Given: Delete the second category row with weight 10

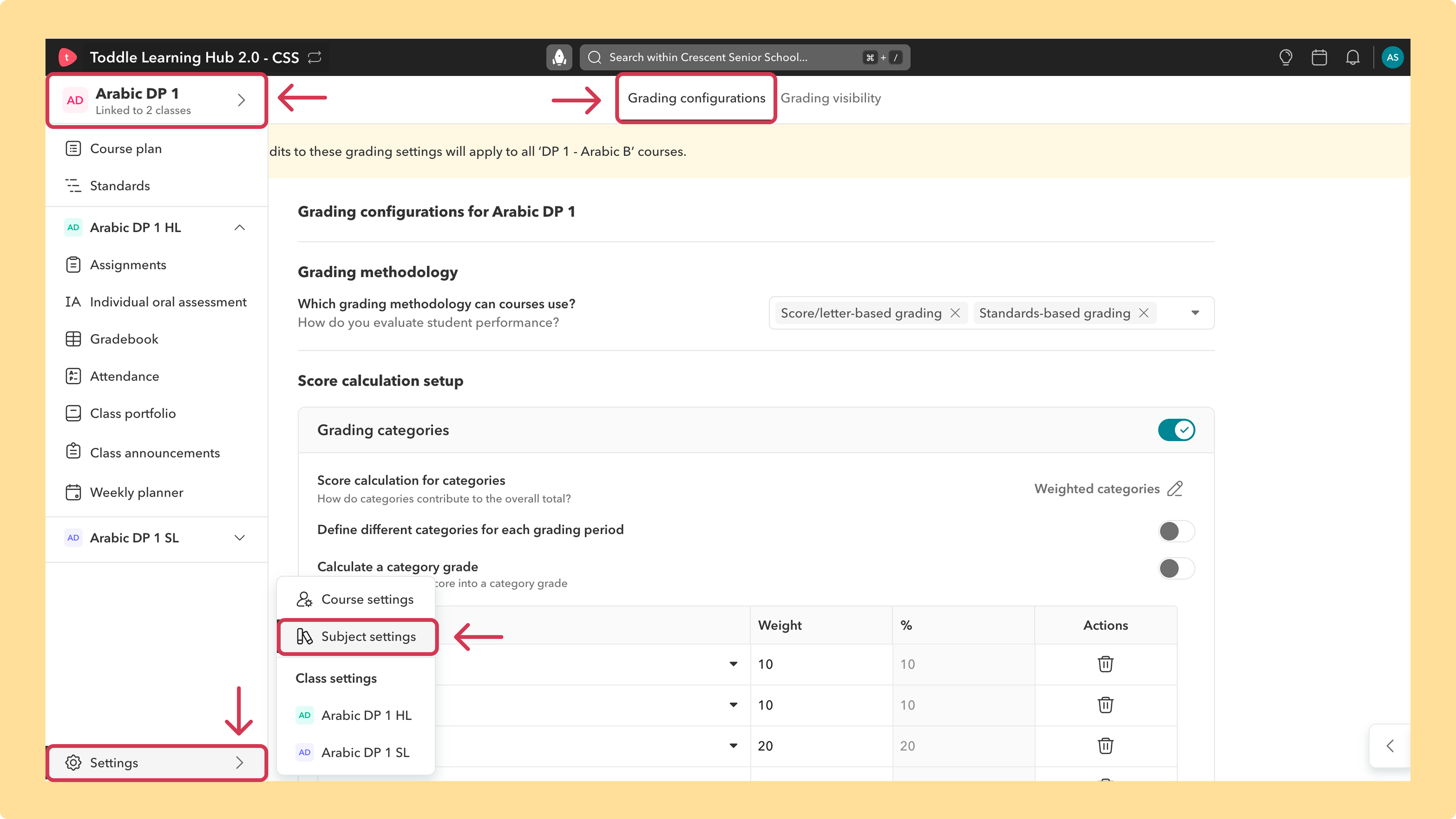Looking at the screenshot, I should (1106, 705).
